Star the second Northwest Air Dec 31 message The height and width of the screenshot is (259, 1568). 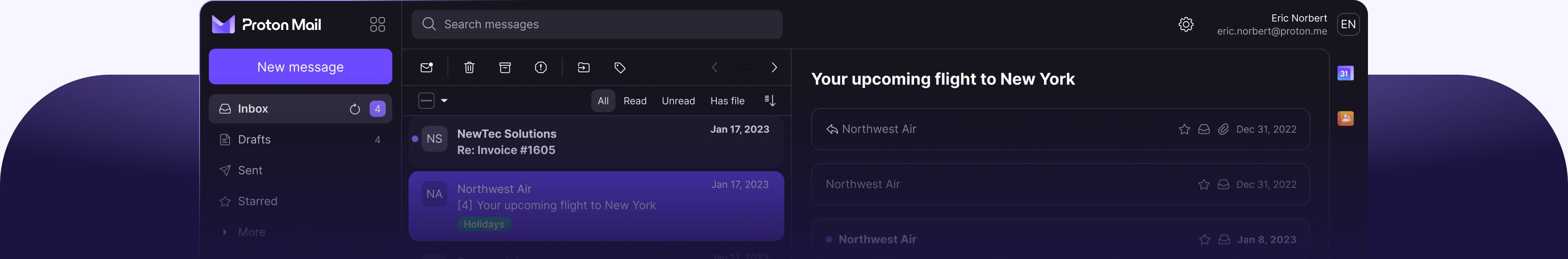(x=1203, y=184)
